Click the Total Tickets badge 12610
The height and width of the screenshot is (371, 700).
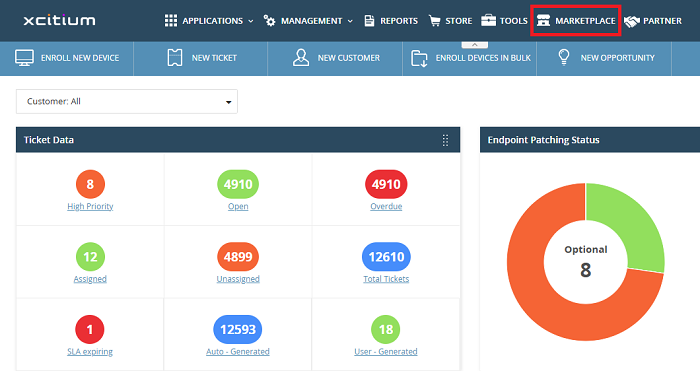(x=386, y=257)
